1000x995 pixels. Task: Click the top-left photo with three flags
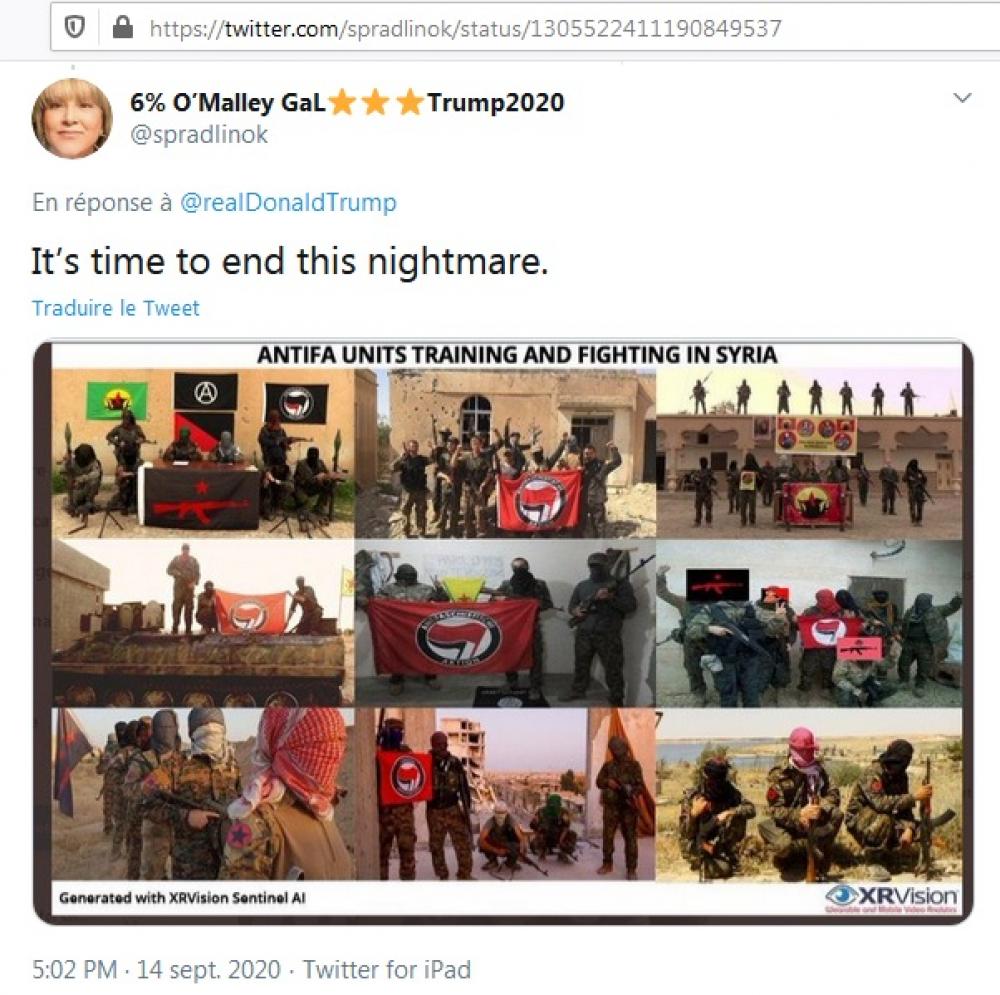[x=203, y=453]
